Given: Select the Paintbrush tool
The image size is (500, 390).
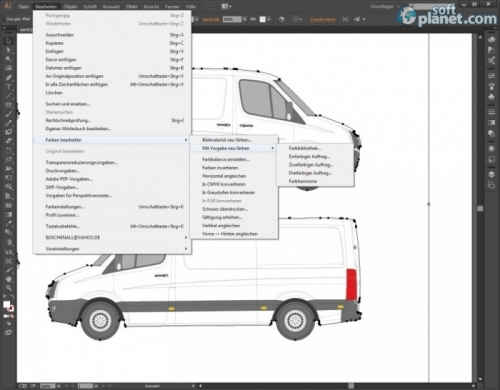Looking at the screenshot, I should click(9, 114).
